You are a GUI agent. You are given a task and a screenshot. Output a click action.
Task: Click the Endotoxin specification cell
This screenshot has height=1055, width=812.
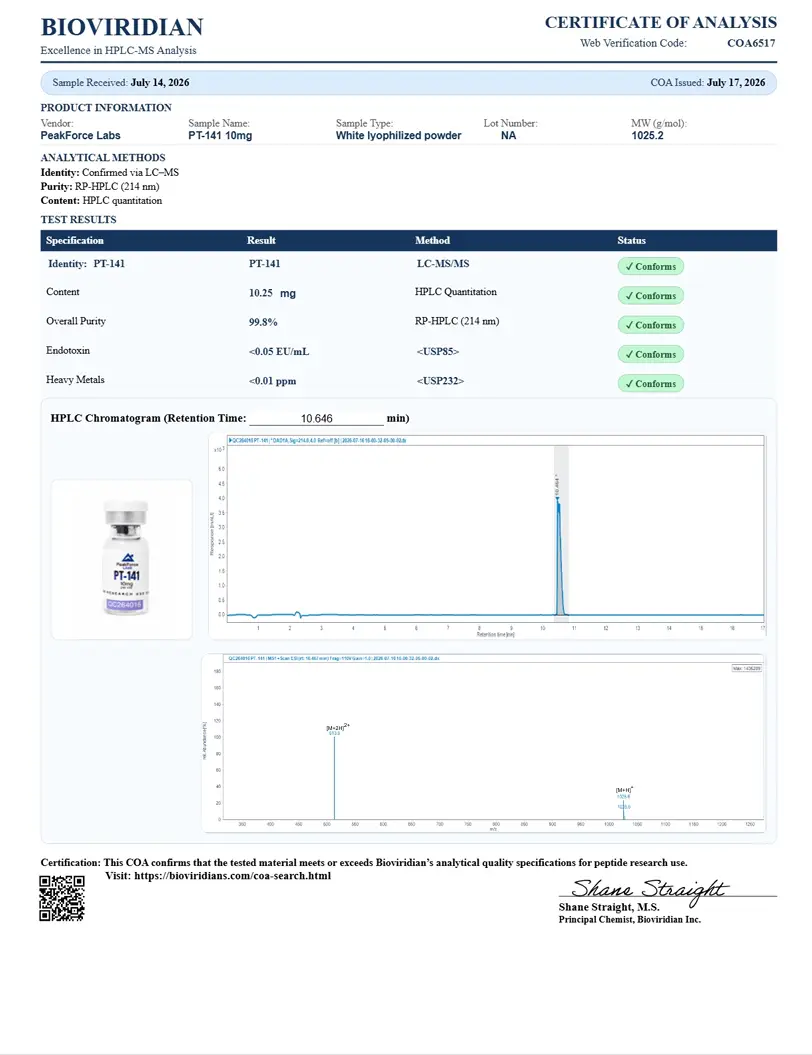(68, 351)
